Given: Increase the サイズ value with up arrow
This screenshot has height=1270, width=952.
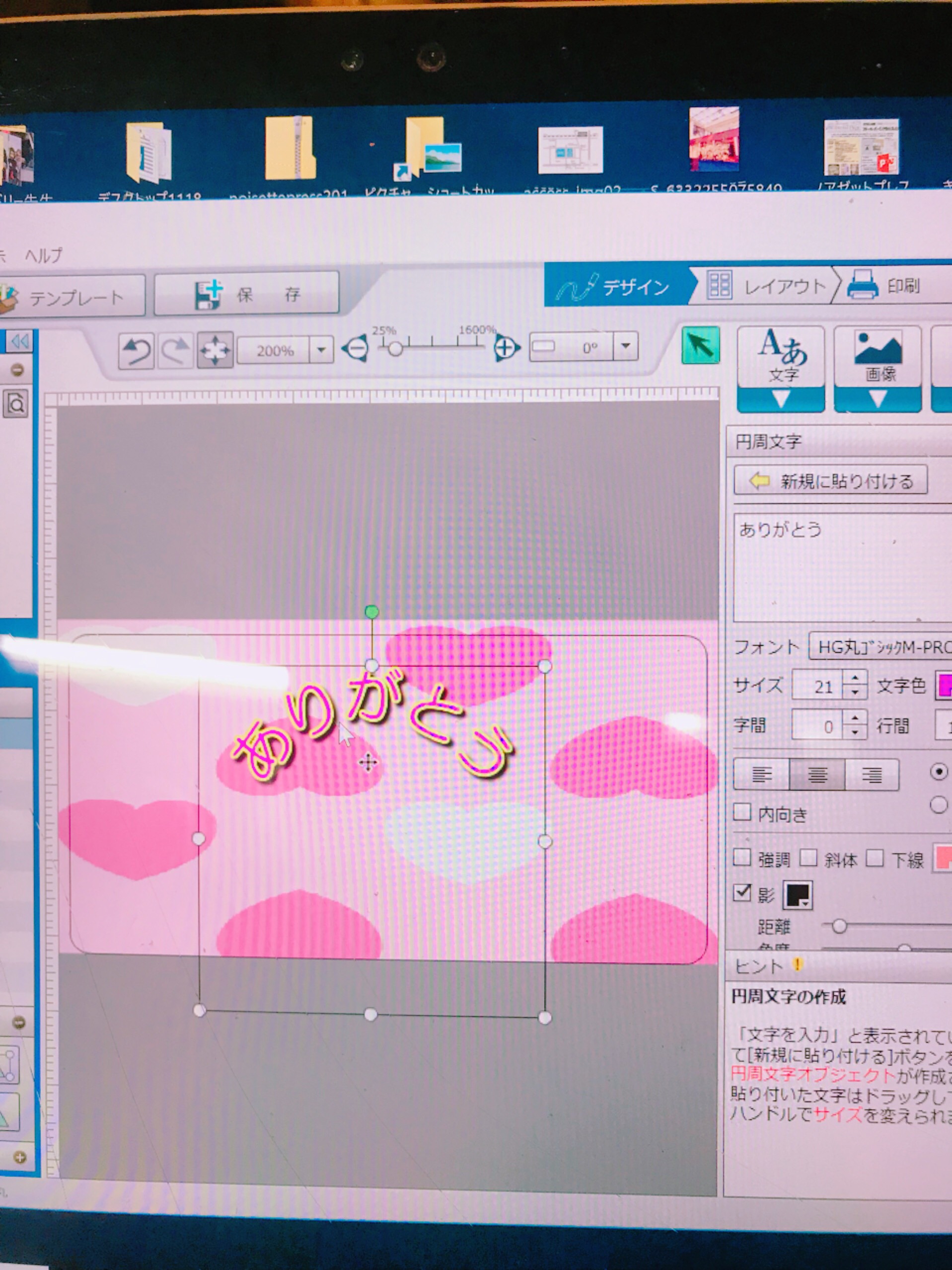Looking at the screenshot, I should click(855, 678).
